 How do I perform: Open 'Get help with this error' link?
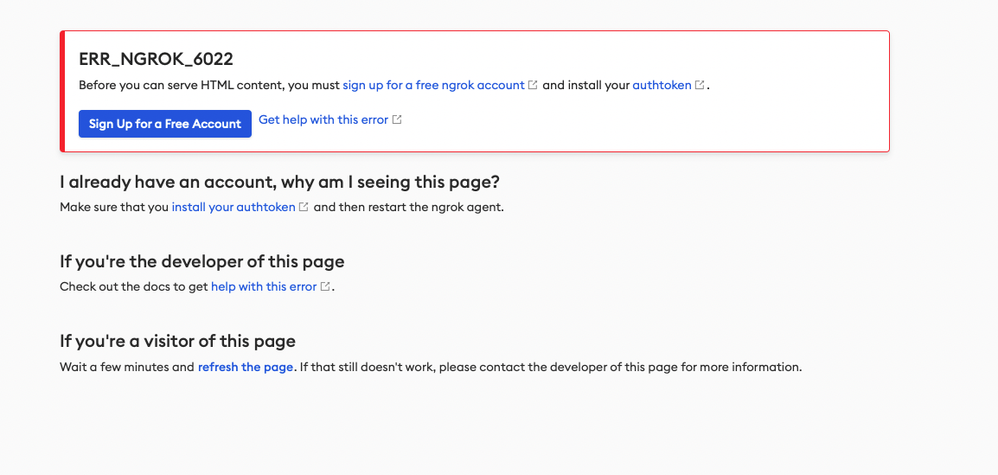[323, 119]
